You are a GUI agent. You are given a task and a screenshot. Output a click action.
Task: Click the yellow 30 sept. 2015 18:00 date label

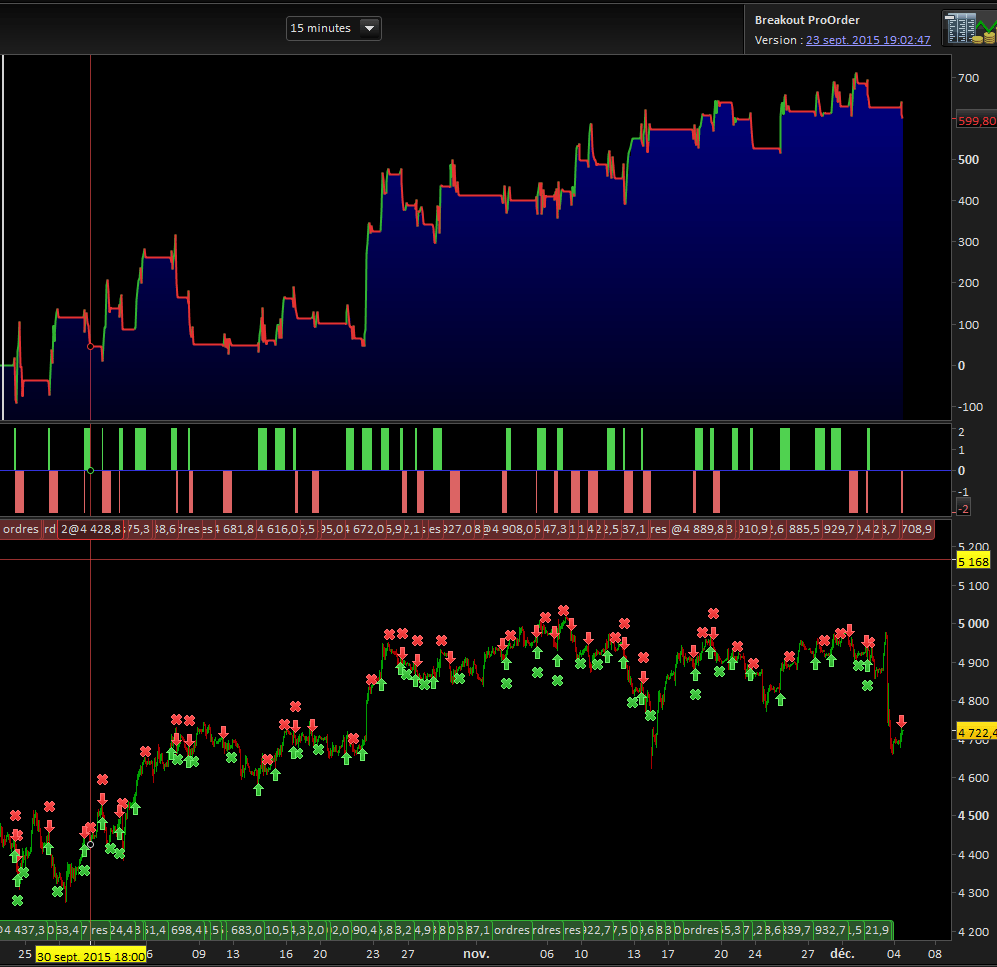click(91, 955)
